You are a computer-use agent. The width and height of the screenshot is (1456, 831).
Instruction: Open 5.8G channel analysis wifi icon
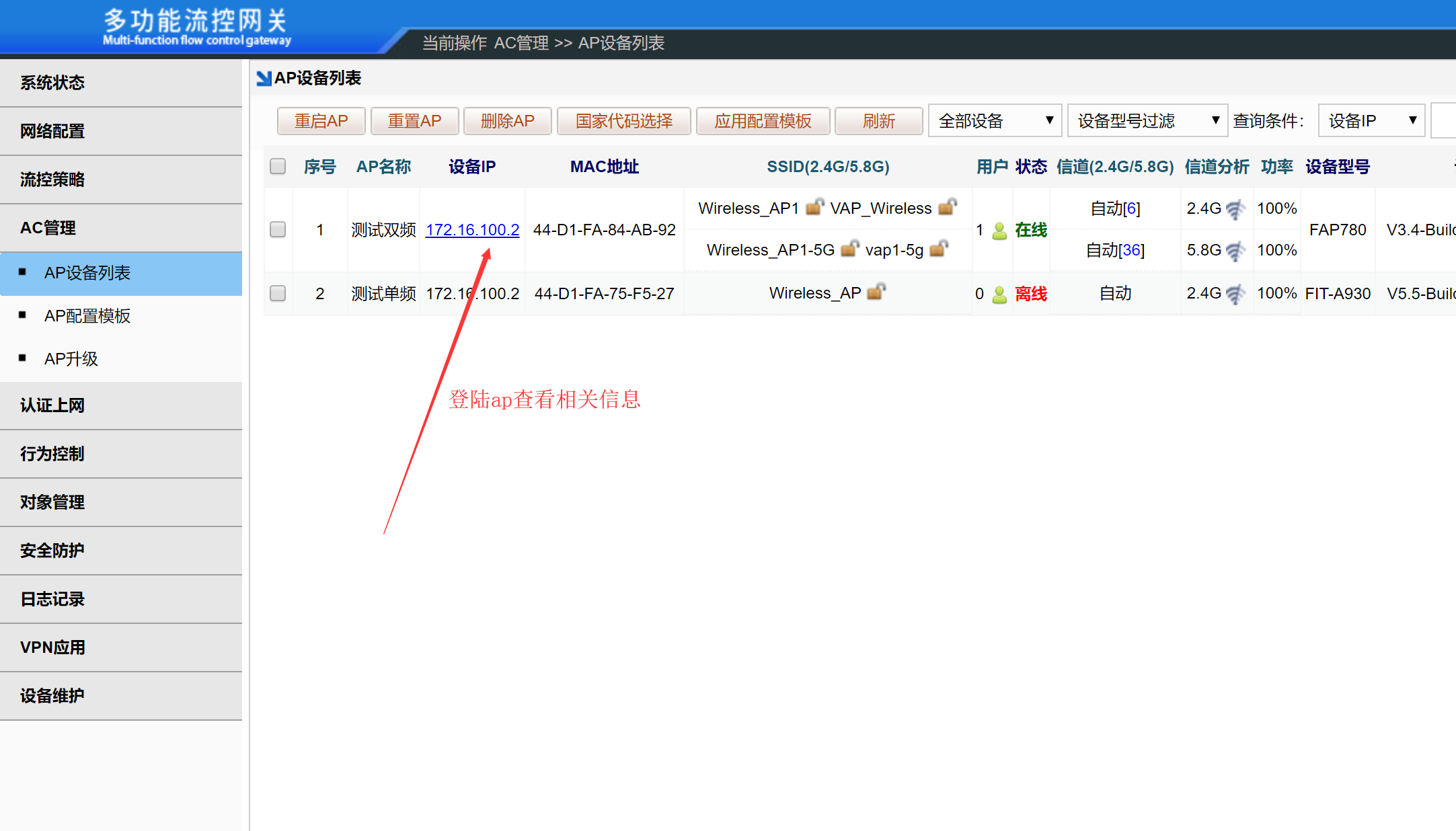click(x=1235, y=251)
